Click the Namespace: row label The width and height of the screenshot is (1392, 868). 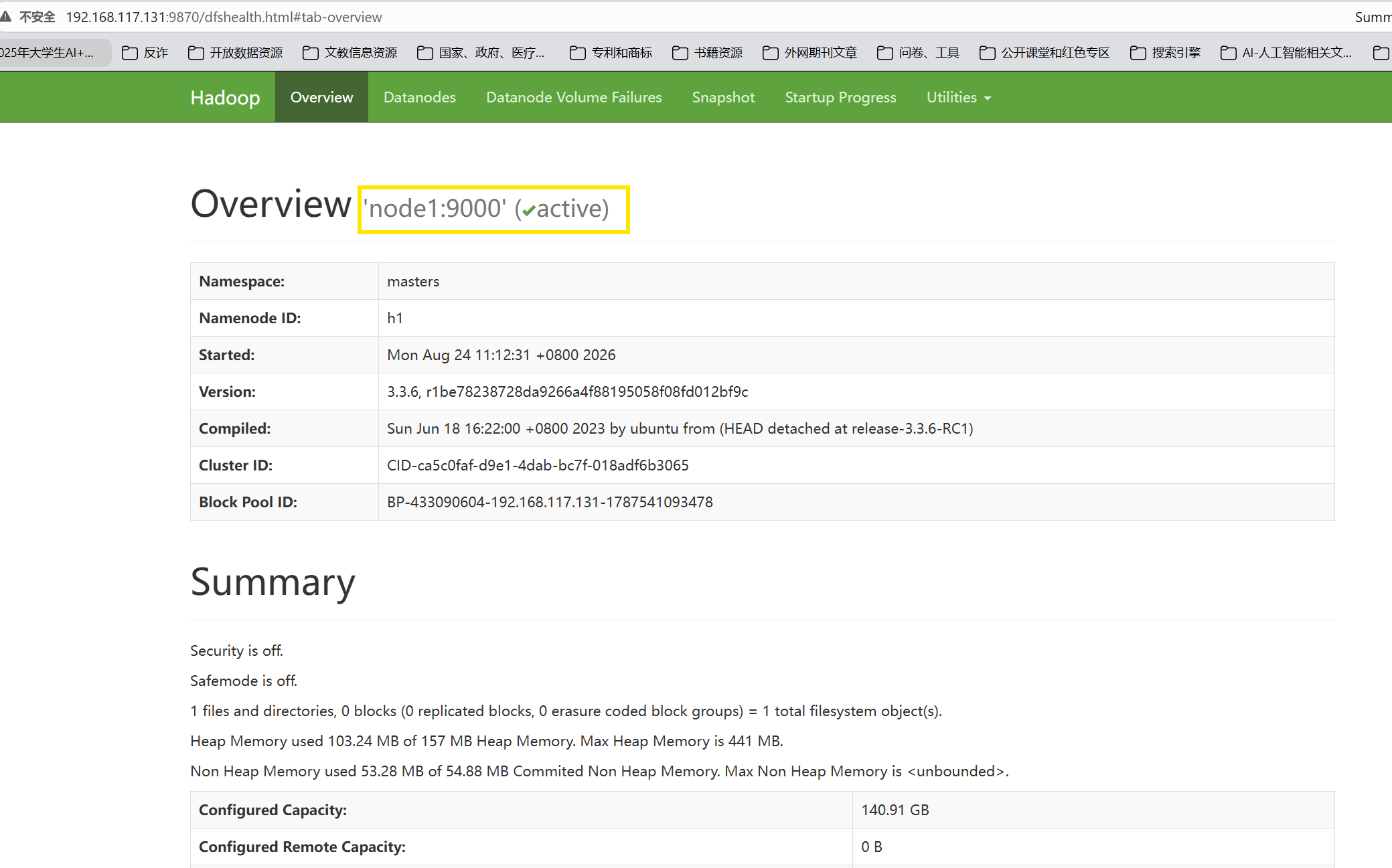pos(242,281)
